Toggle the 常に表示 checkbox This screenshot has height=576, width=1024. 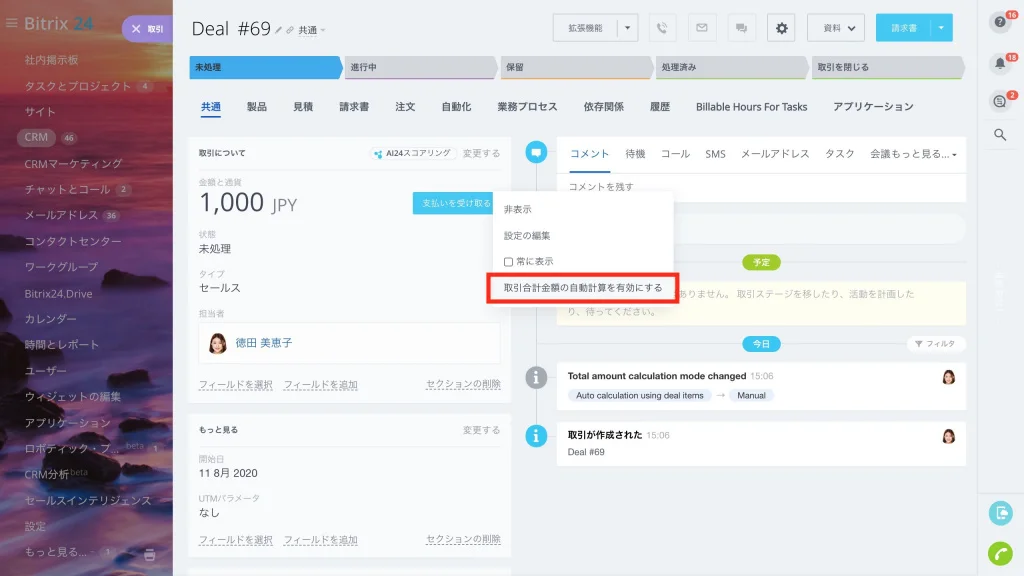(x=508, y=262)
